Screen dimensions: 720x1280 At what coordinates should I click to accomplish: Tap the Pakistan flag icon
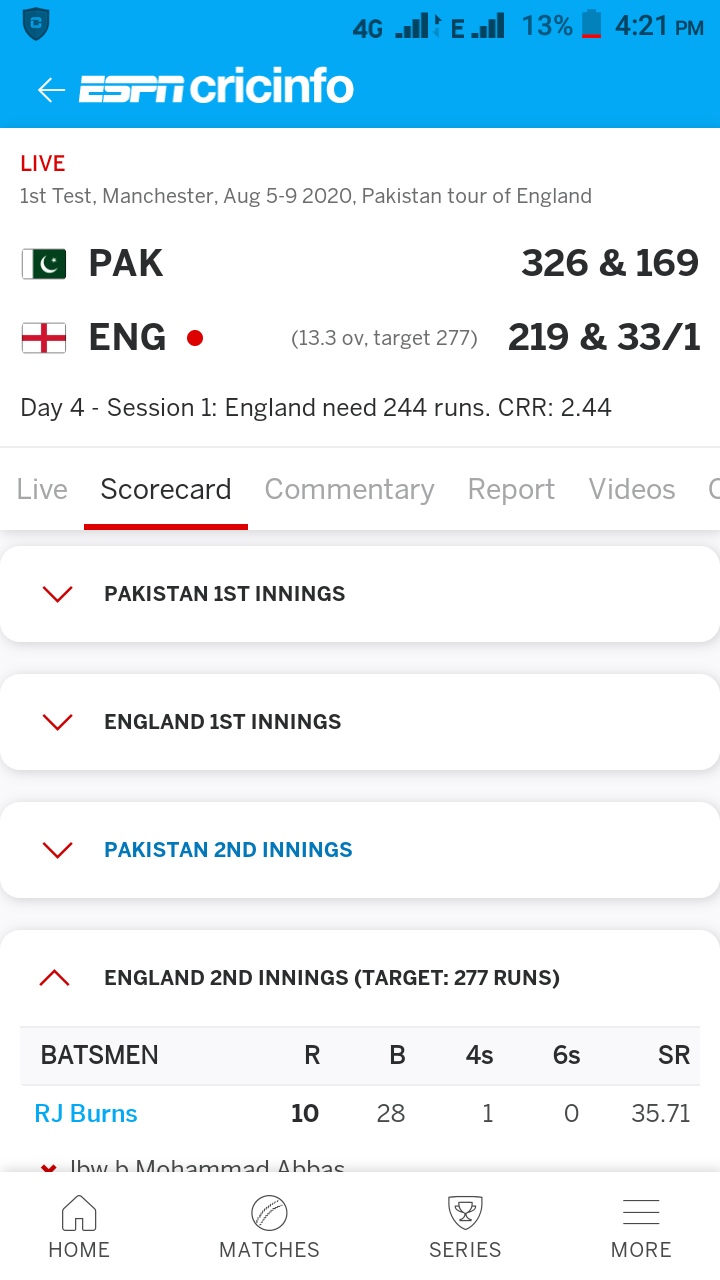[44, 264]
